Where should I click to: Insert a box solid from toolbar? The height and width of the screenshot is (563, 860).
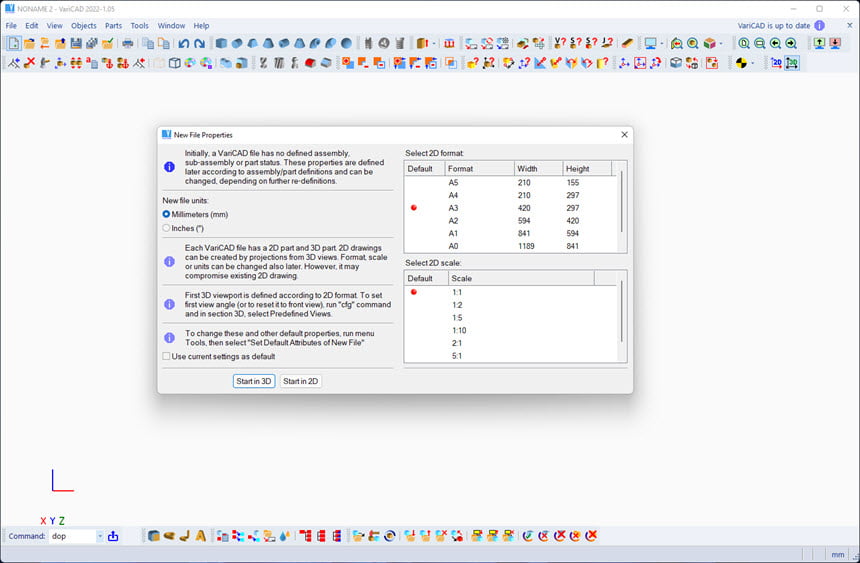[x=221, y=43]
